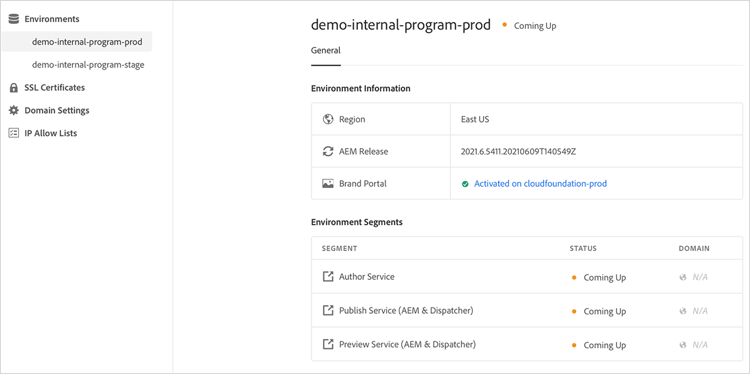This screenshot has width=750, height=374.
Task: Click the Brand Portal image icon
Action: [x=328, y=184]
